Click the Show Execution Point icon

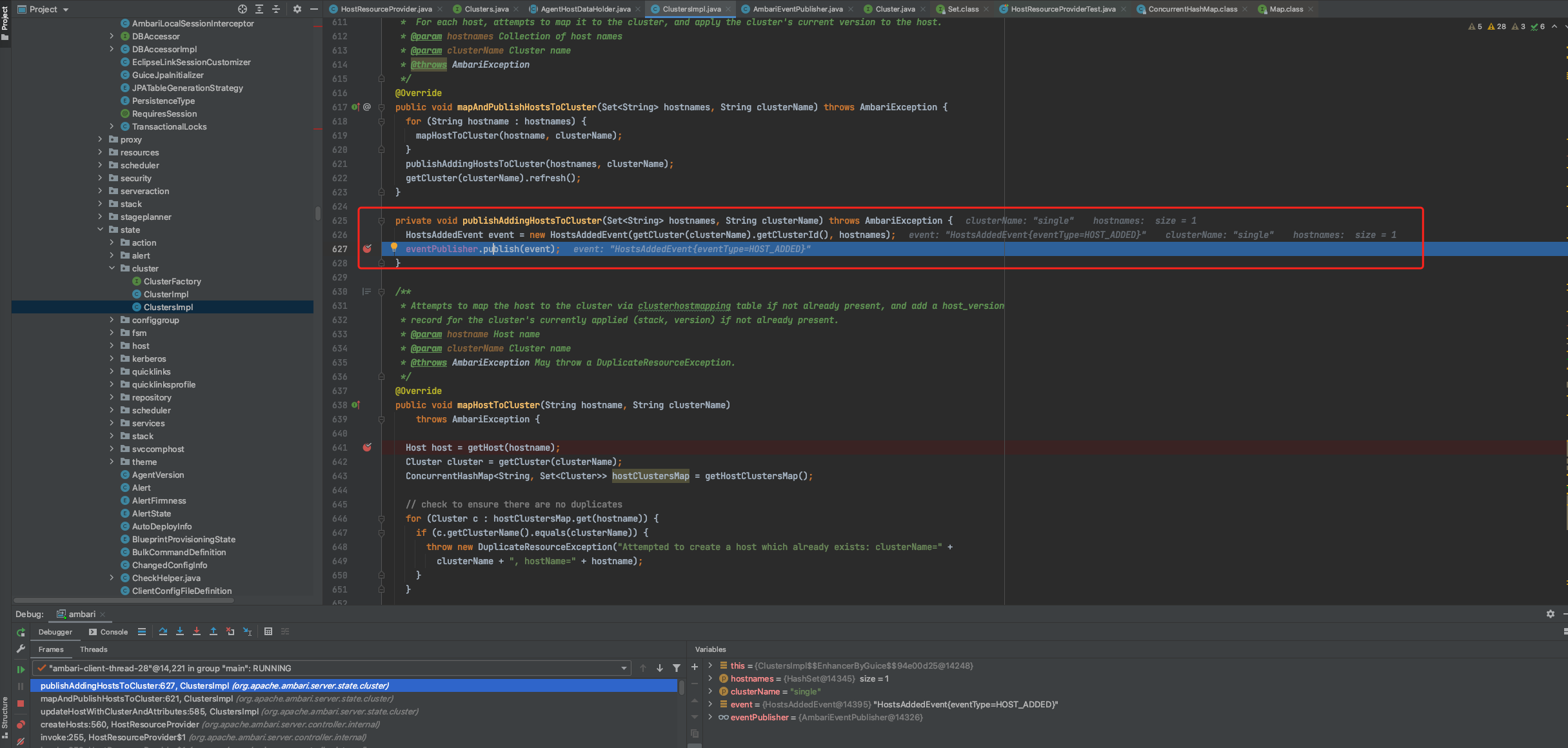click(142, 631)
